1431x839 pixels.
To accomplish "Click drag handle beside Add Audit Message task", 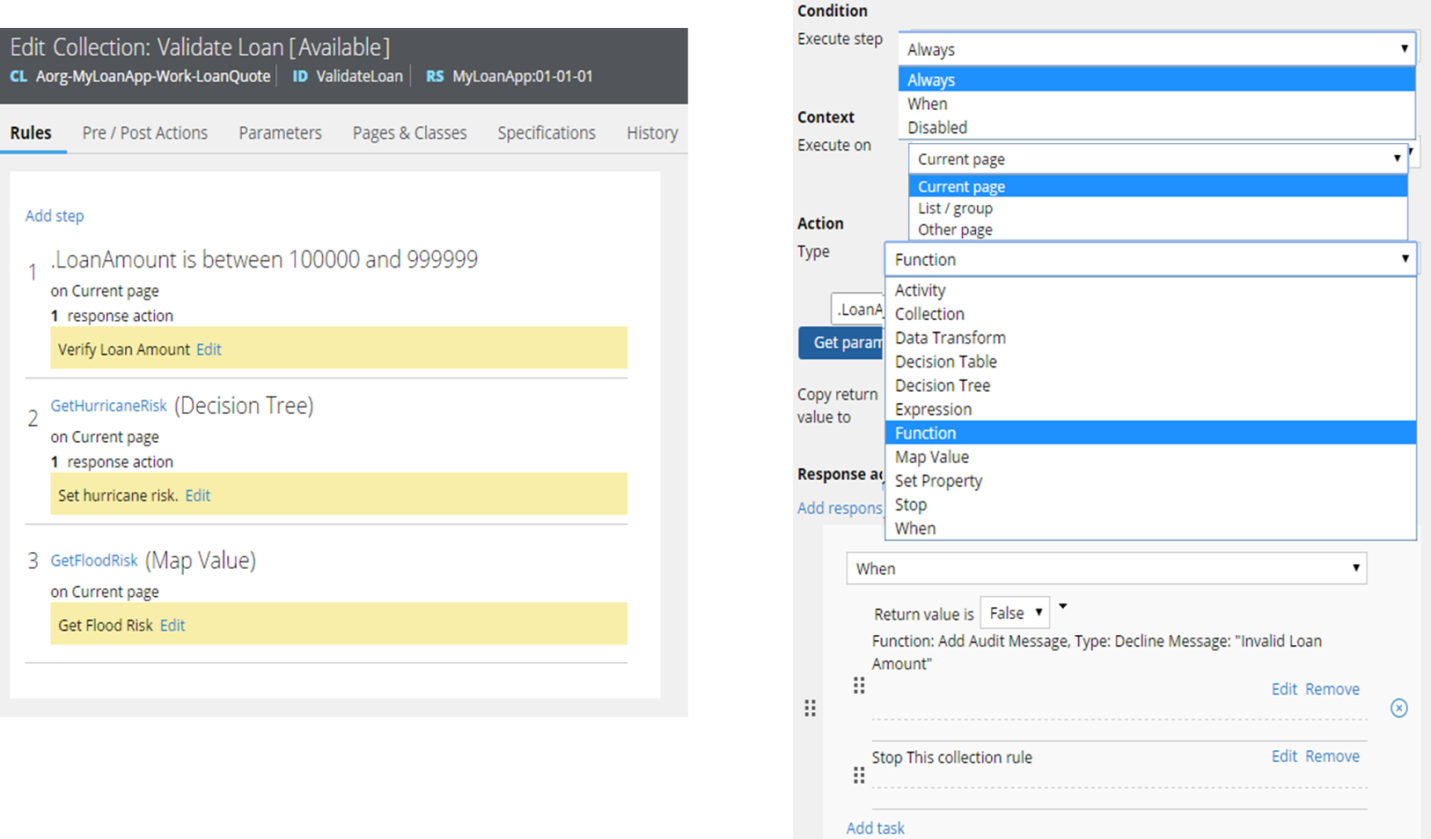I will tap(858, 685).
